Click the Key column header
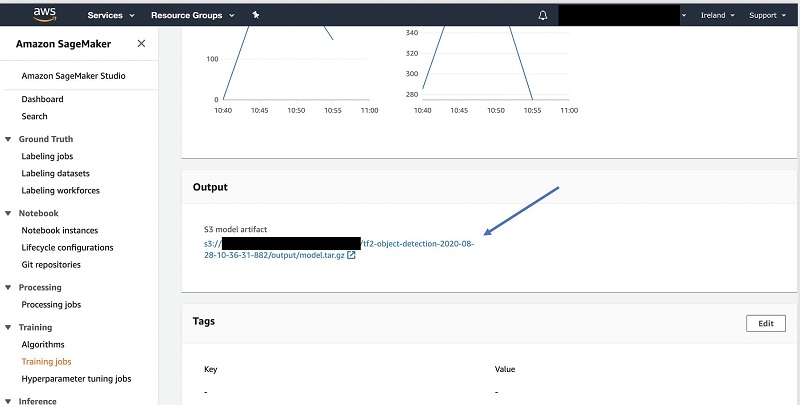The image size is (800, 405). (210, 369)
